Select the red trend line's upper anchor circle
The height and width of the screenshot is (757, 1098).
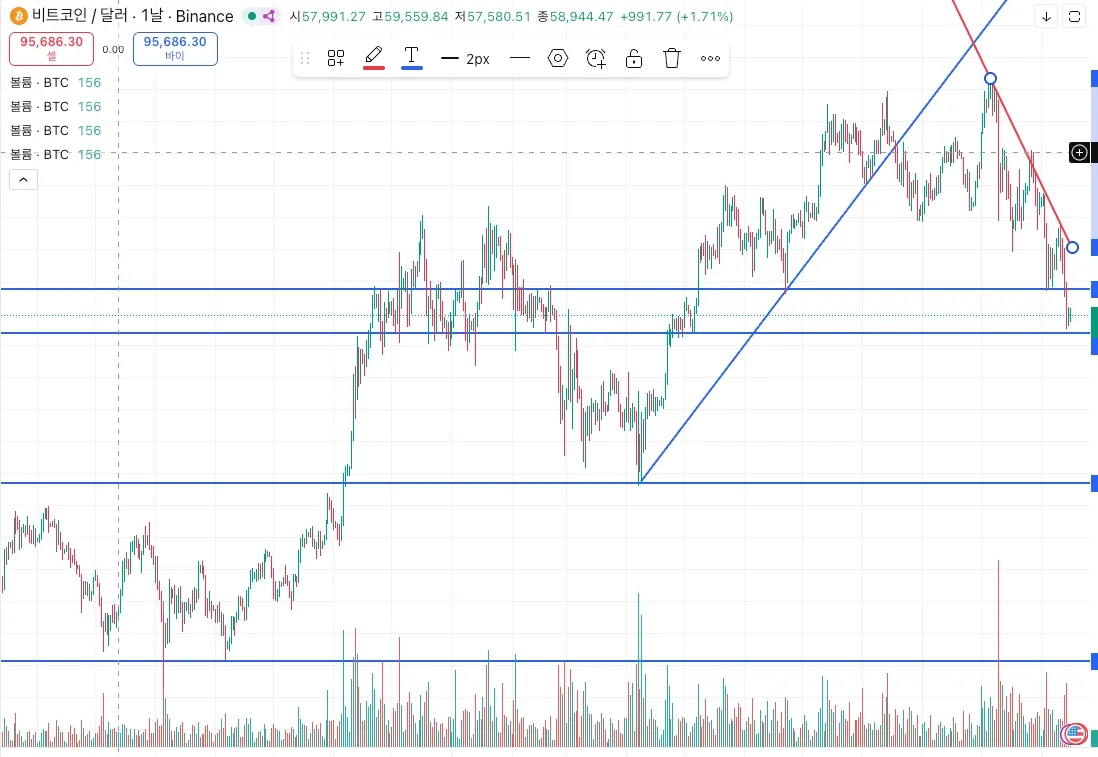[990, 78]
